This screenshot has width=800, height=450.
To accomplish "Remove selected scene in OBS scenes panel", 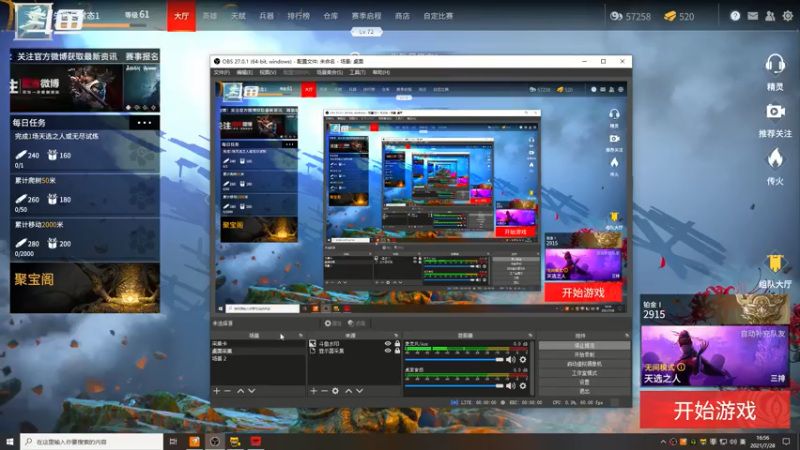I will [x=228, y=391].
